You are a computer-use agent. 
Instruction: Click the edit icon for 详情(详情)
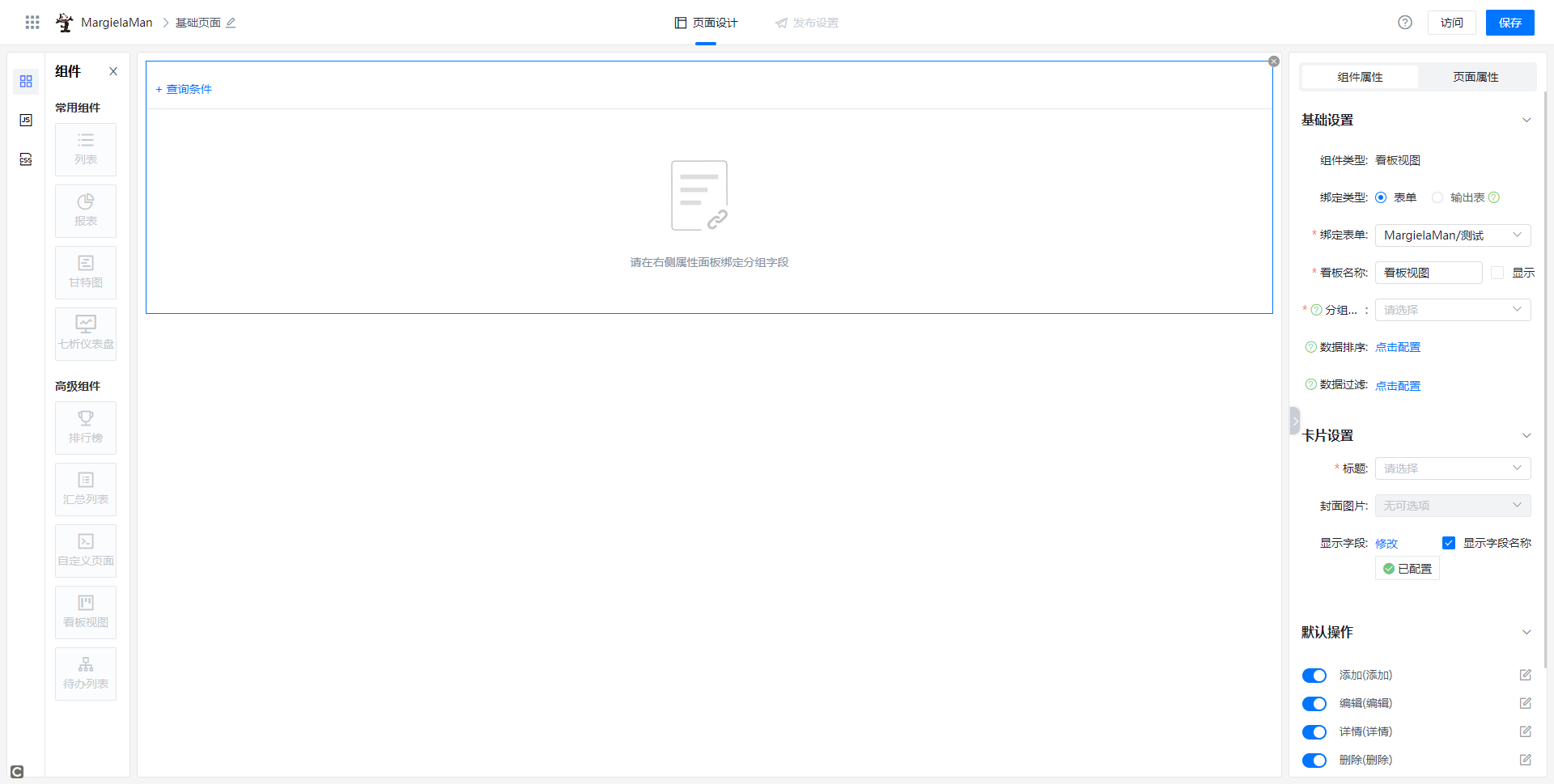pyautogui.click(x=1526, y=731)
